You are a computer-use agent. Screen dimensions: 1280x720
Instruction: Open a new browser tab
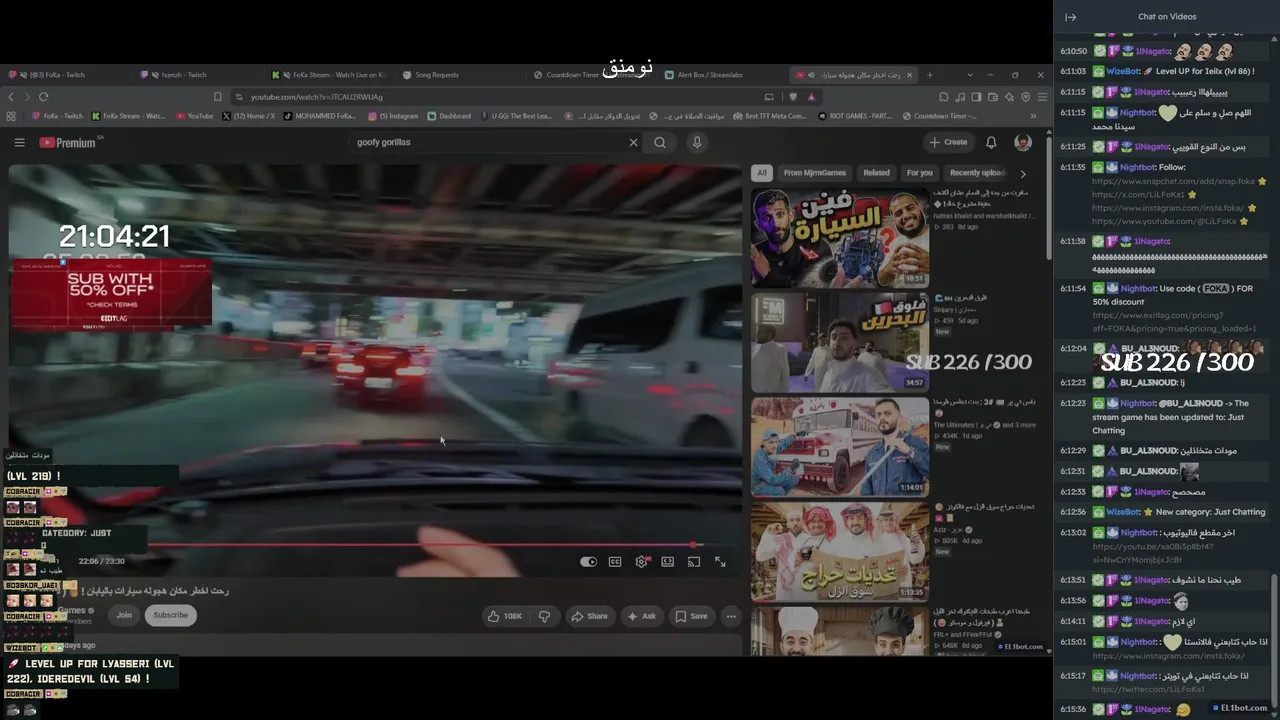pyautogui.click(x=929, y=75)
